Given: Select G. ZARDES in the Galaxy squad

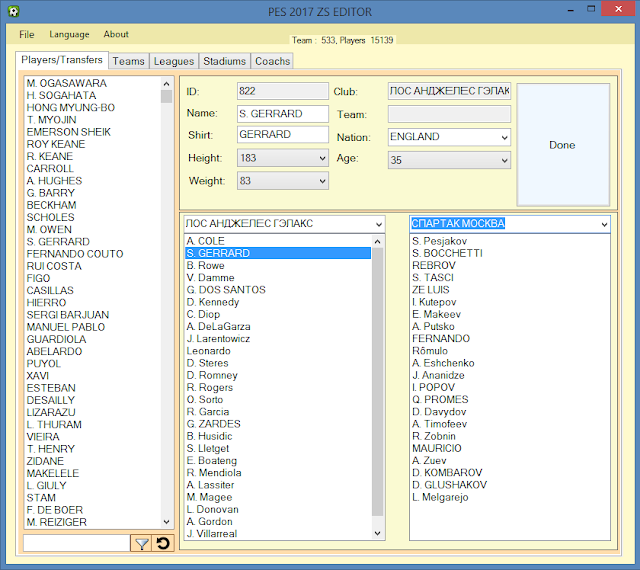Looking at the screenshot, I should coord(213,424).
